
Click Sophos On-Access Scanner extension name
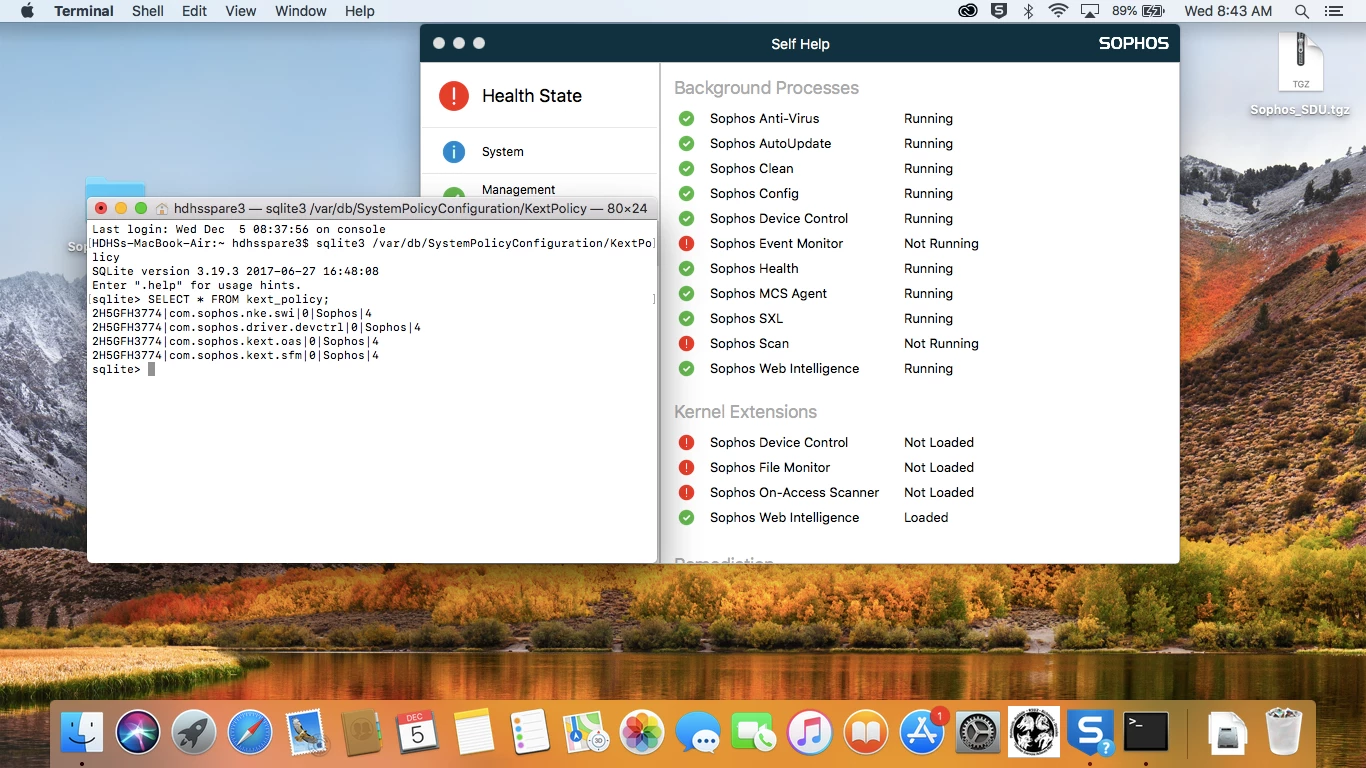[794, 492]
